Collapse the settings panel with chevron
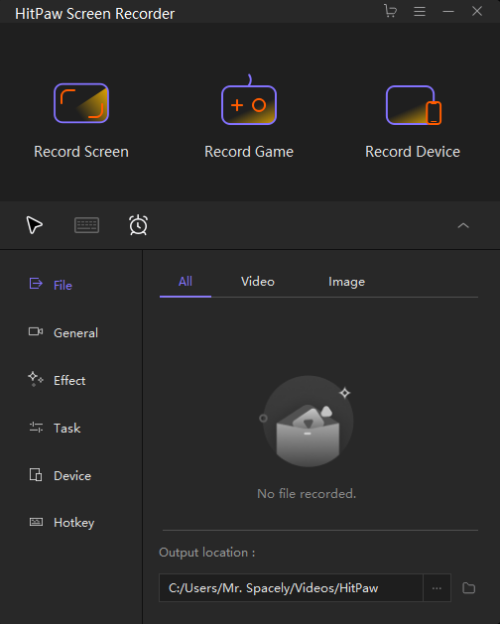This screenshot has width=500, height=624. [463, 226]
